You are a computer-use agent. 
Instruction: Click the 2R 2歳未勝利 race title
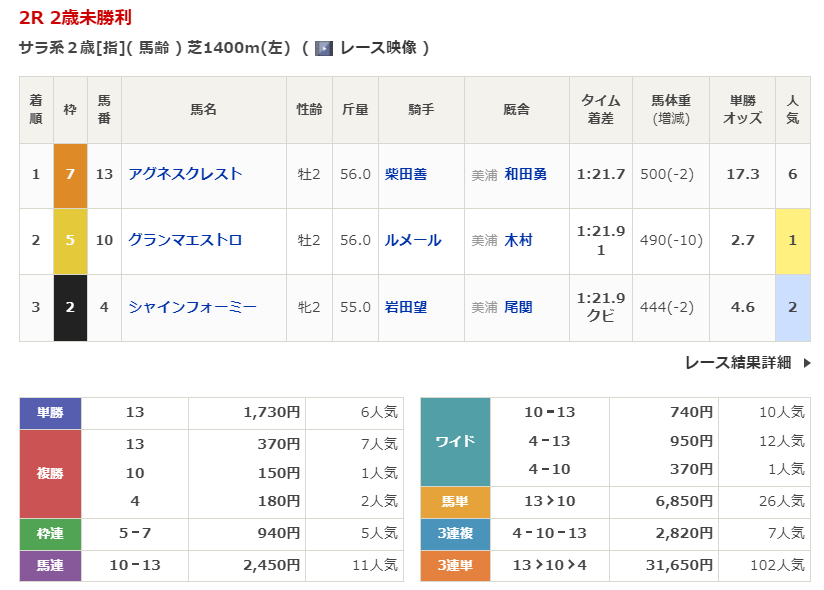pos(76,18)
